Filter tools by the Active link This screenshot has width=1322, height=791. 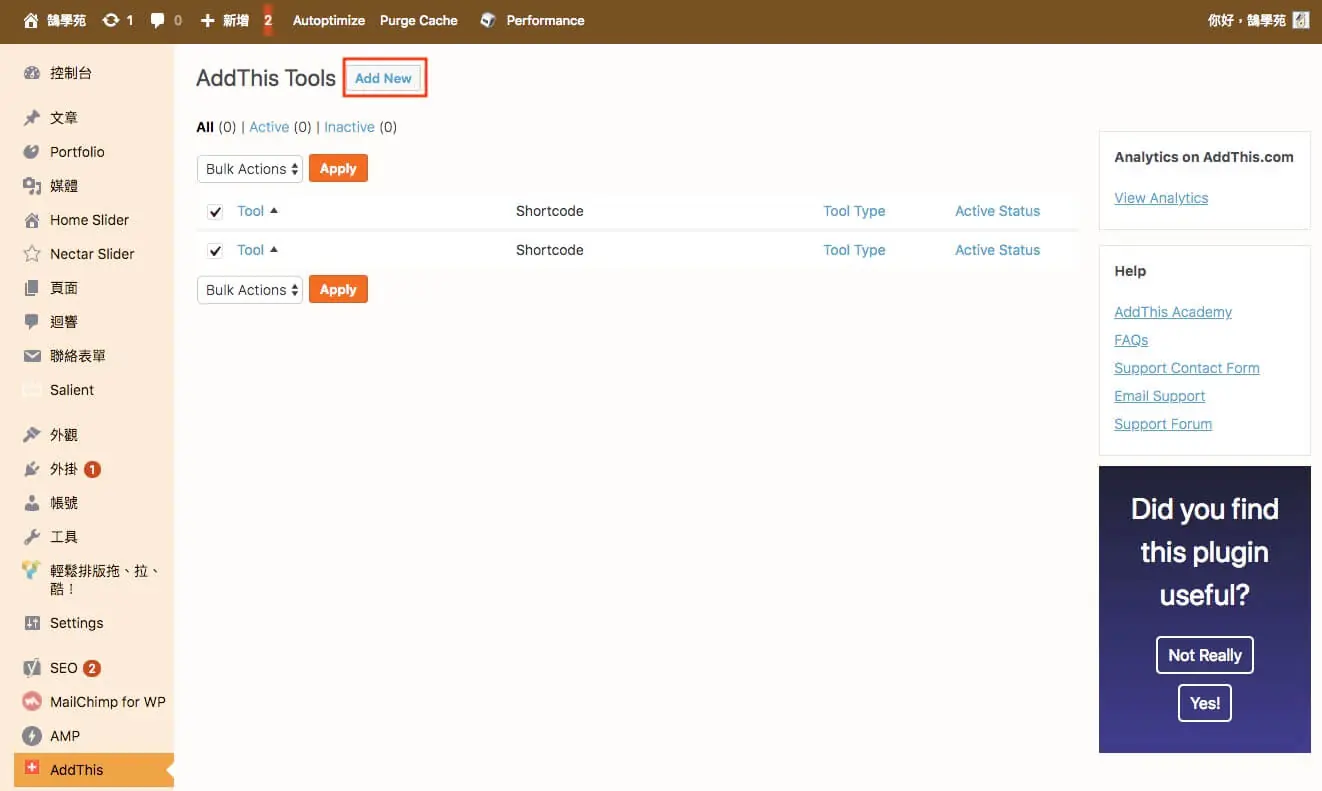(x=269, y=127)
